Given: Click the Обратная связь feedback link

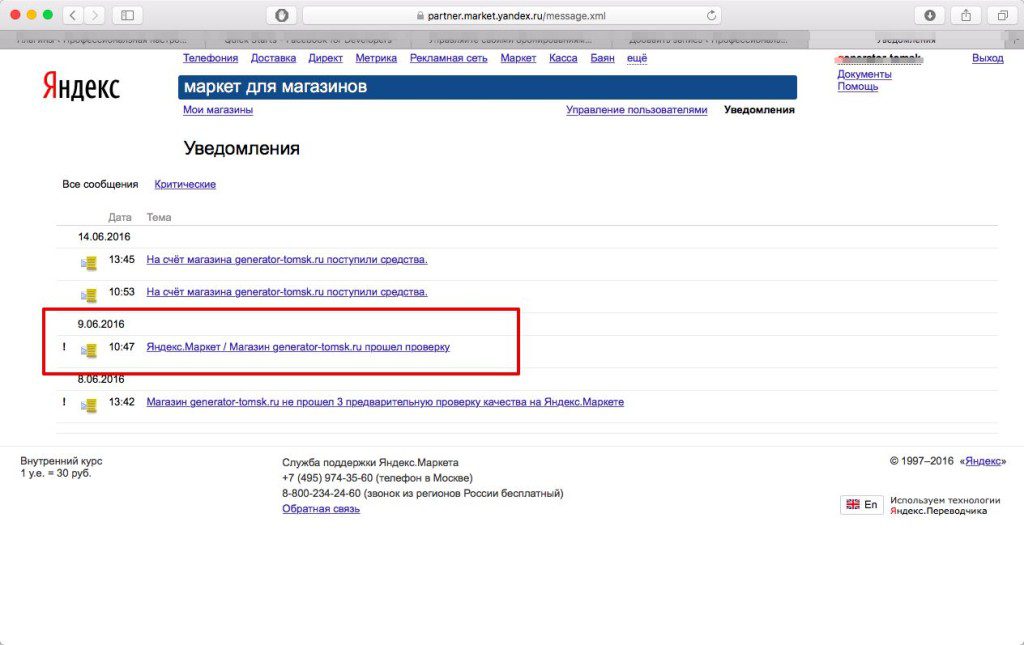Looking at the screenshot, I should 321,509.
